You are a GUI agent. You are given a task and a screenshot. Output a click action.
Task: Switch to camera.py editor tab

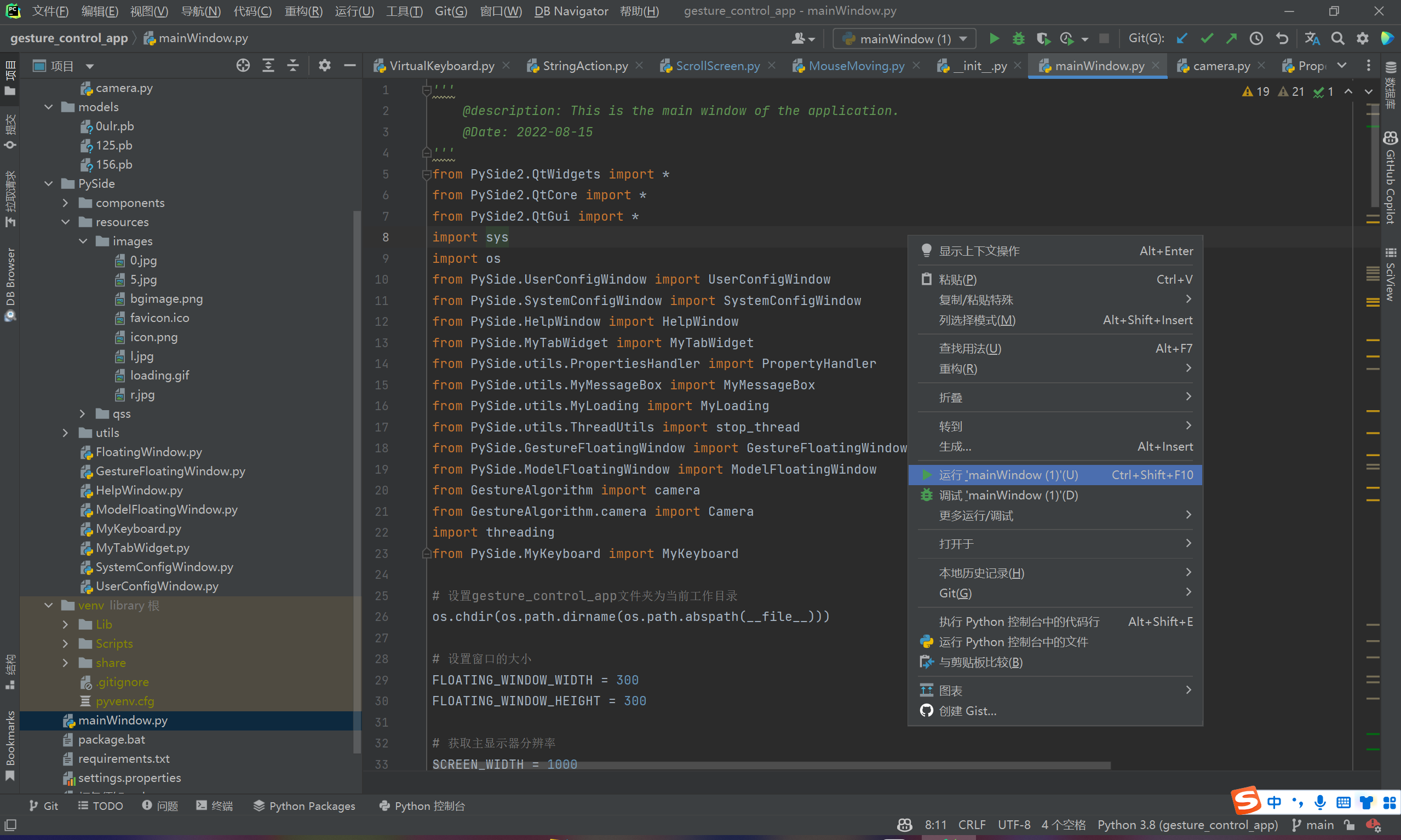[1220, 66]
